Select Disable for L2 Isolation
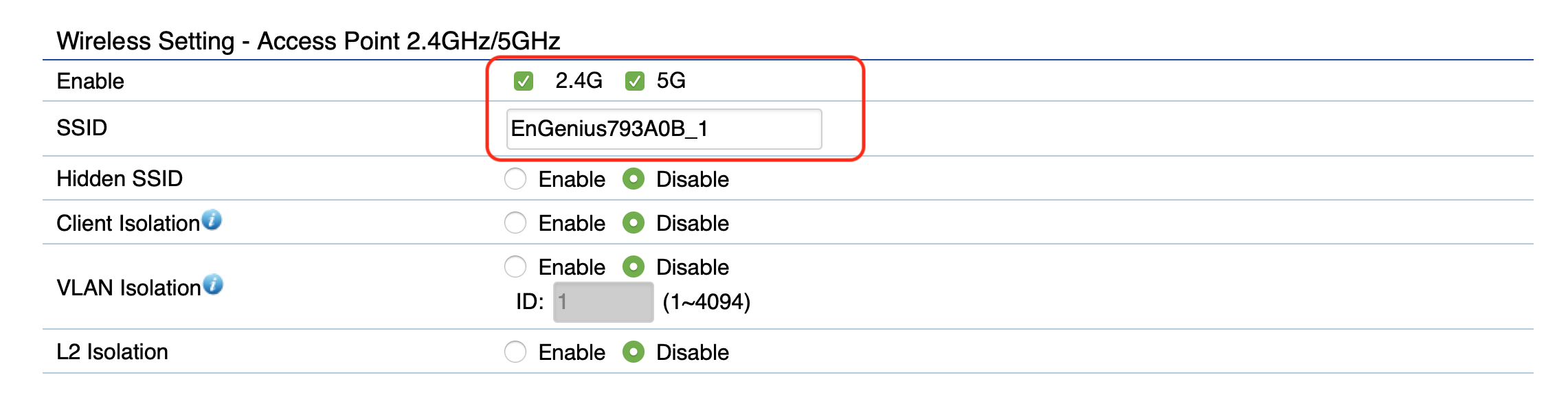Image resolution: width=1568 pixels, height=397 pixels. click(634, 352)
